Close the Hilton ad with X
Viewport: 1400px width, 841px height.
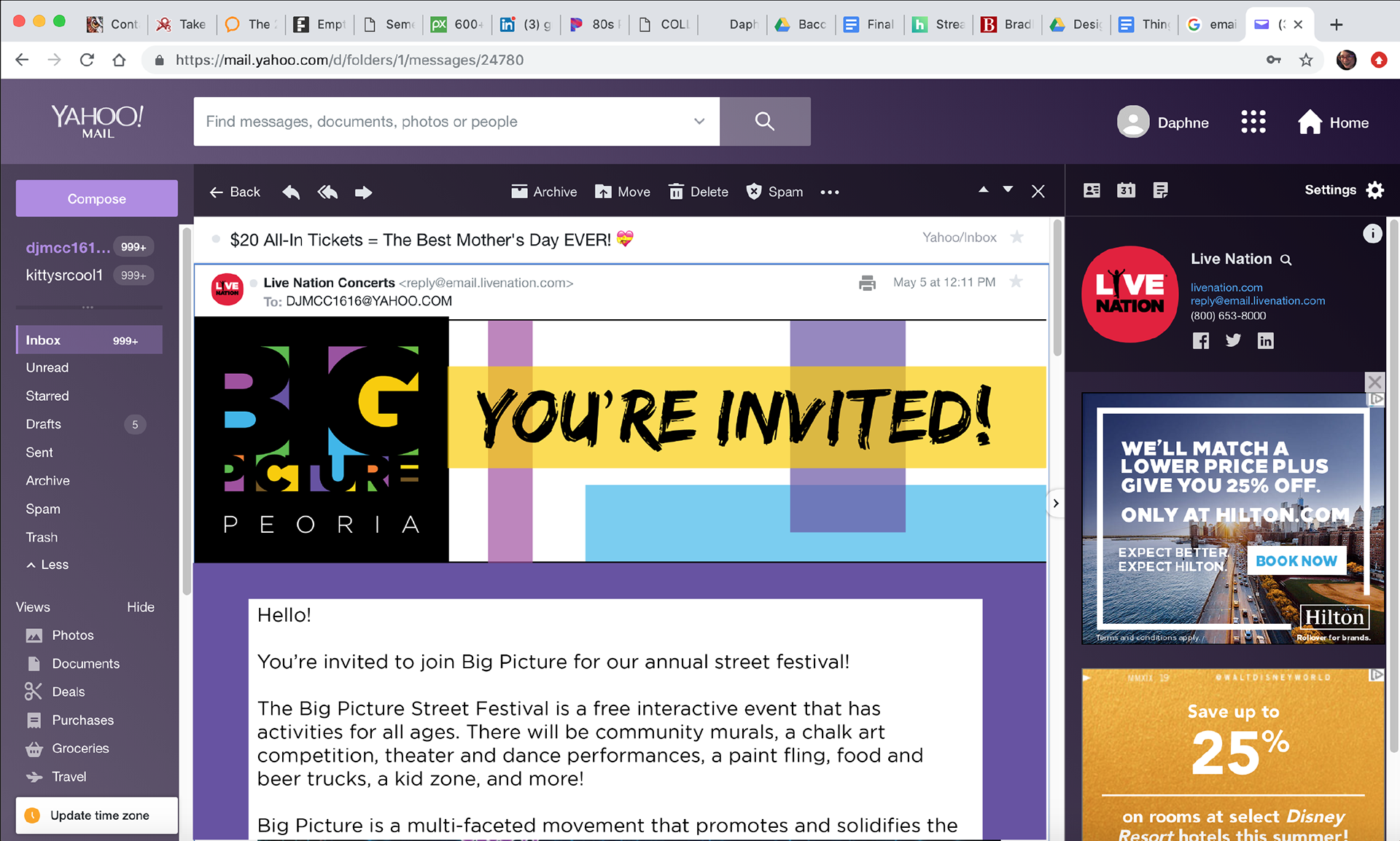1374,382
